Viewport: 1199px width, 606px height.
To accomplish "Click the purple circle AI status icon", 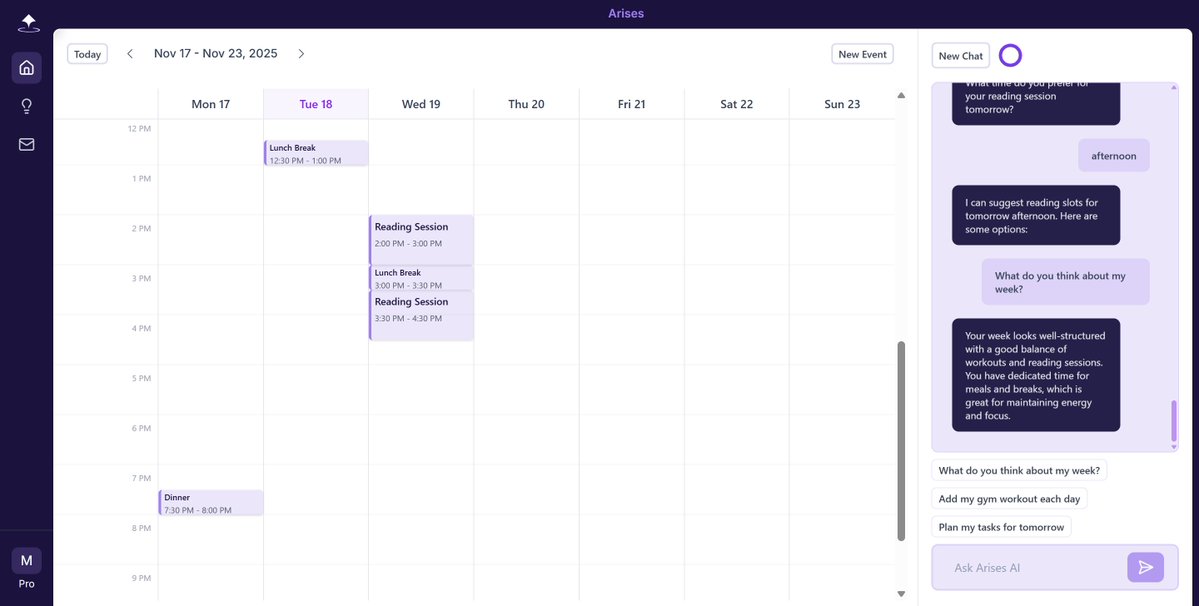I will click(x=1010, y=55).
